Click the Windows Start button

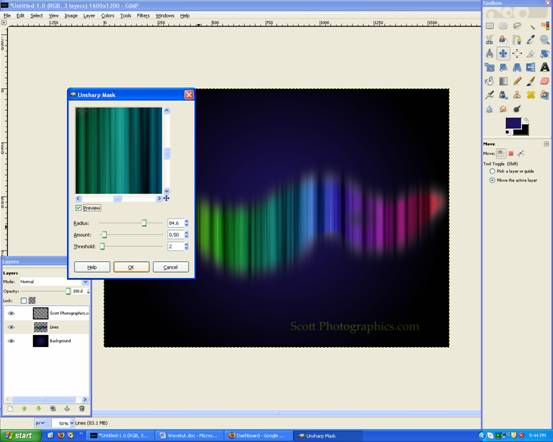click(x=20, y=436)
